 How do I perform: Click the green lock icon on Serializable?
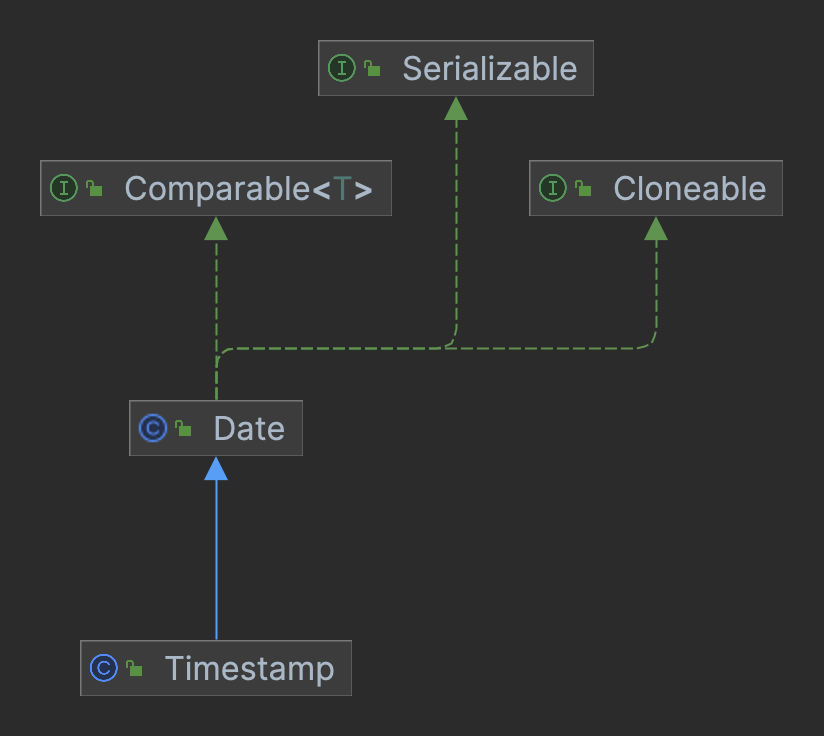coord(373,69)
